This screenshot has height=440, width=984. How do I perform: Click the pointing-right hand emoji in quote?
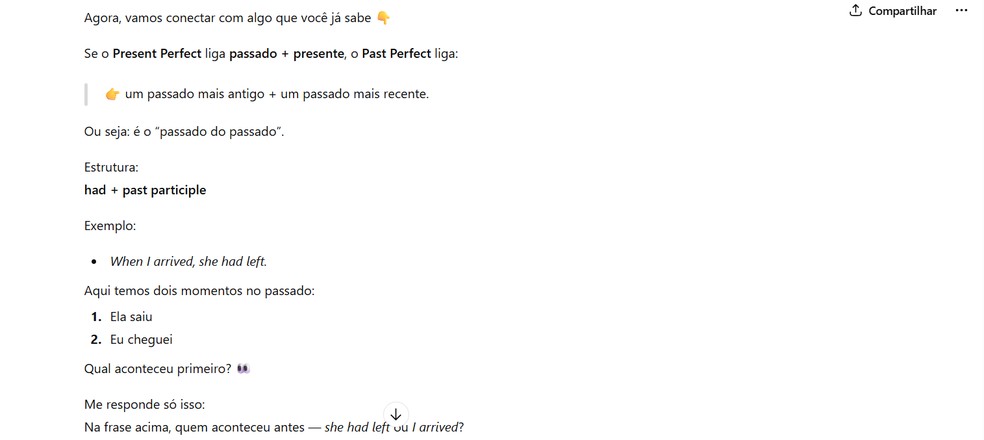[112, 94]
